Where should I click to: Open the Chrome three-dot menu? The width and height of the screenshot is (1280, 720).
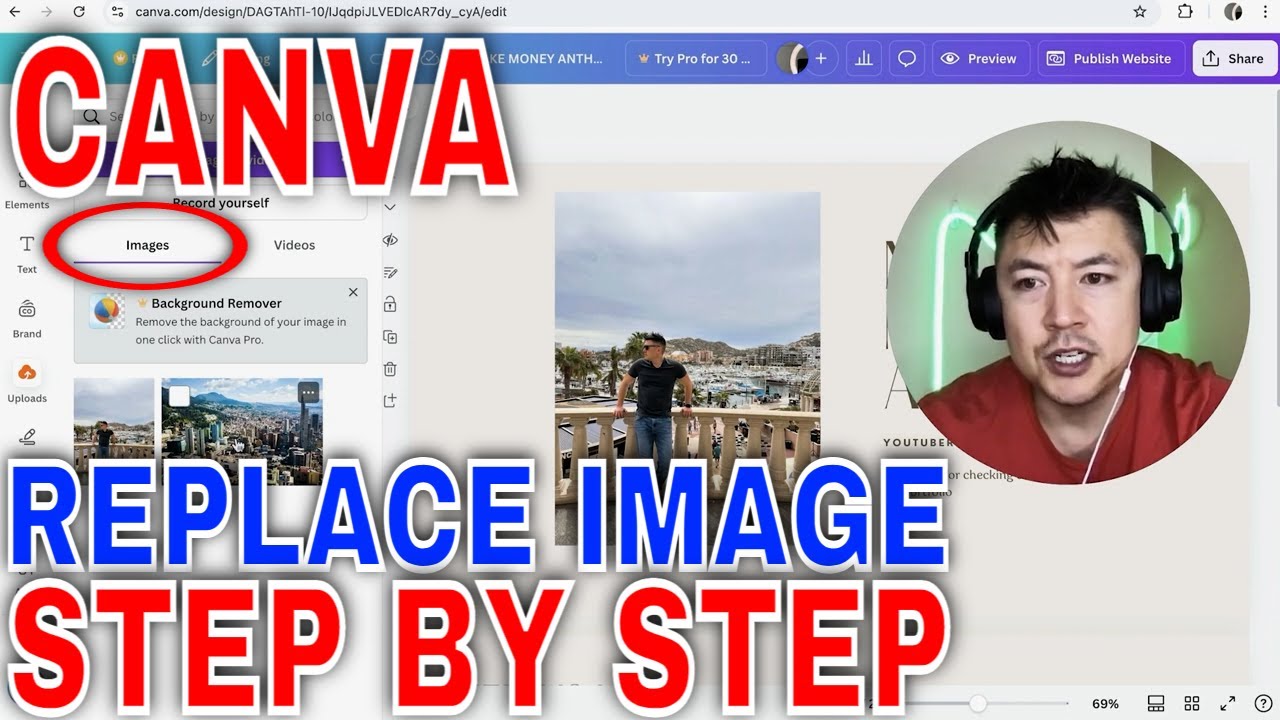(x=1265, y=12)
